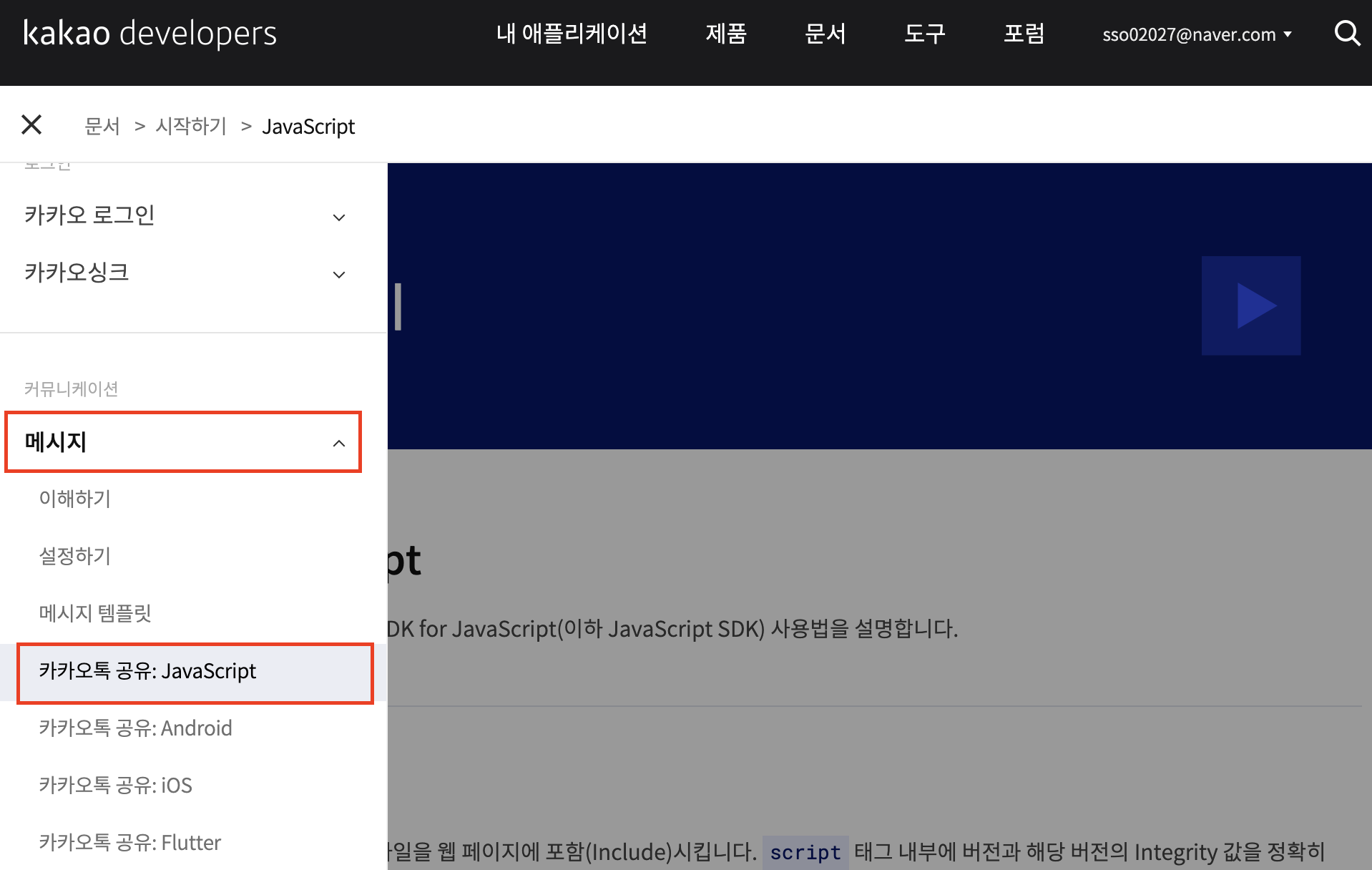The width and height of the screenshot is (1372, 870).
Task: Open 이해하기 under 메시지
Action: [x=75, y=498]
